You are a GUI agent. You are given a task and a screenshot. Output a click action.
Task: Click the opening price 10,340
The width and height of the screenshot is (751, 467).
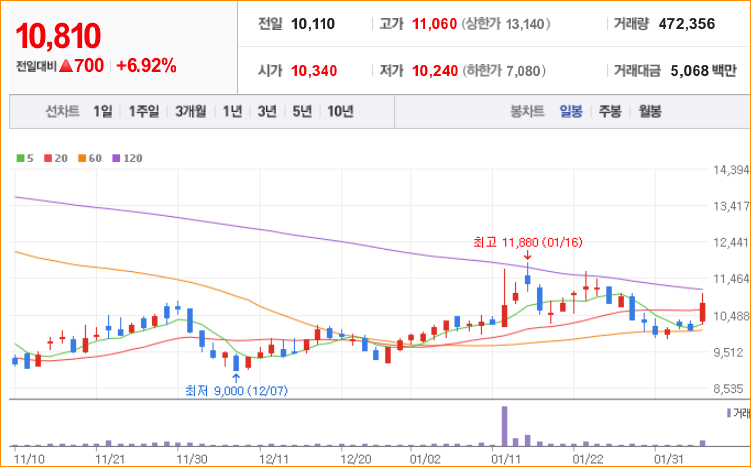314,71
